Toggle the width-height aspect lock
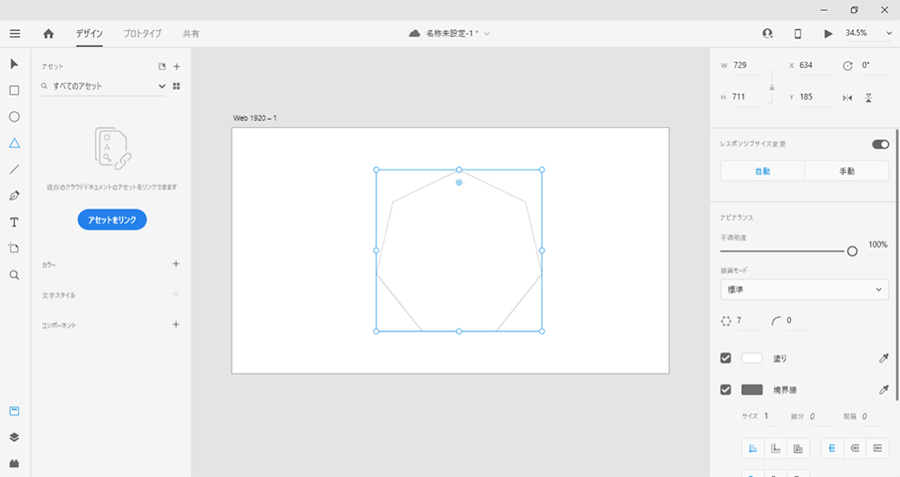 [x=772, y=87]
